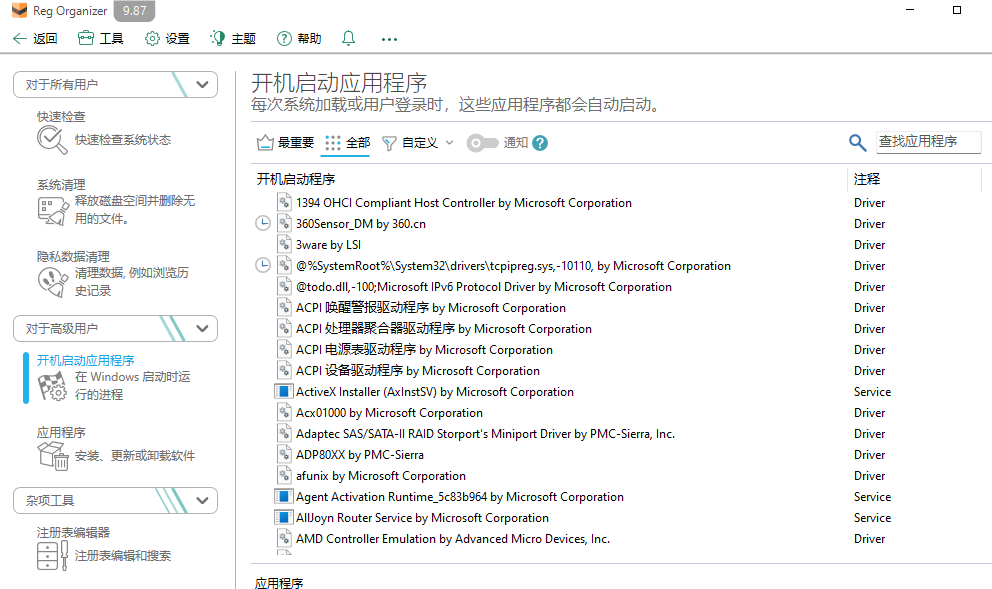Collapse the 对于高级用户 section
The height and width of the screenshot is (589, 992).
click(203, 328)
